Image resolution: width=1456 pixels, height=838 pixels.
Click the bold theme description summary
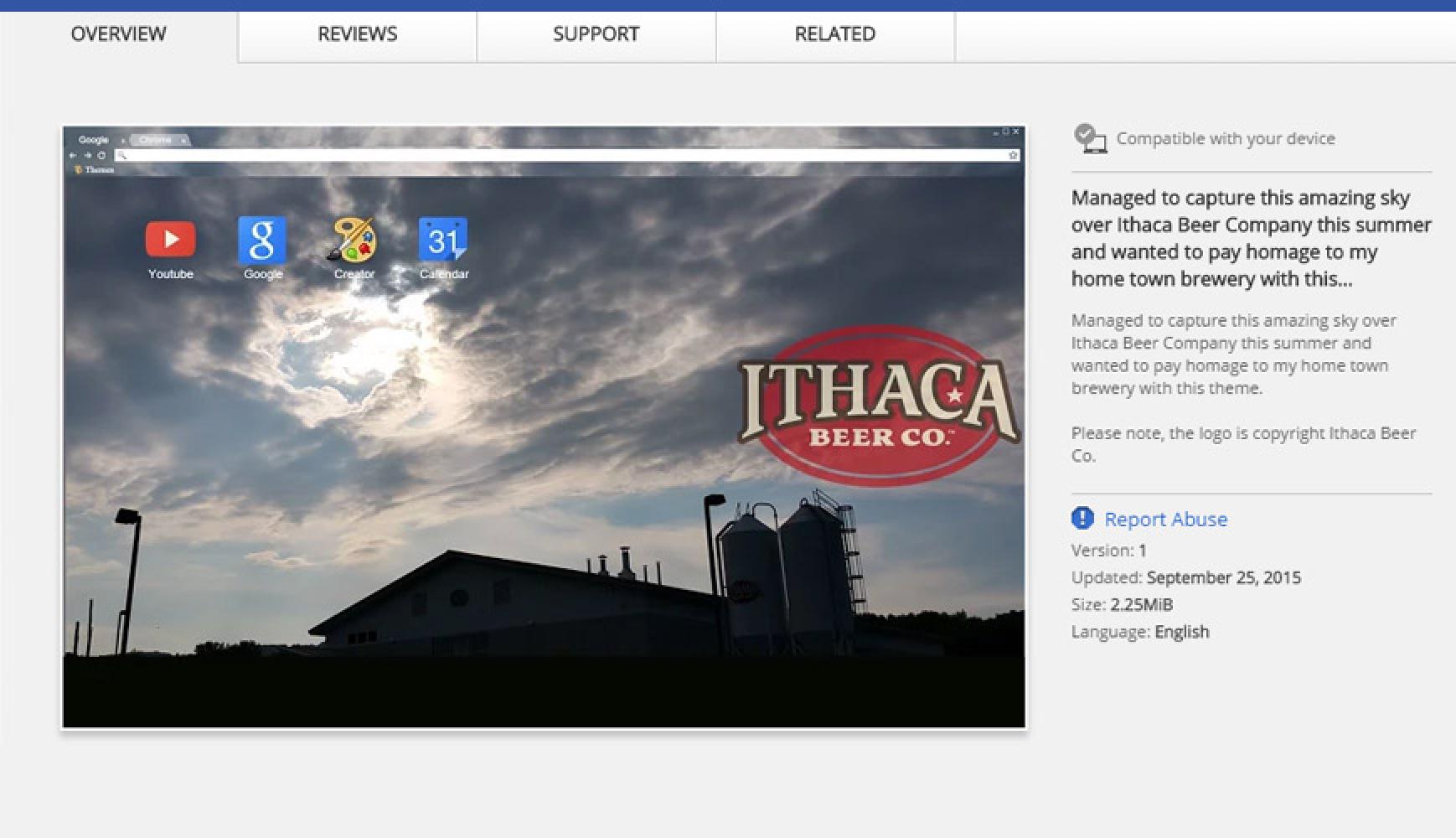(1251, 238)
